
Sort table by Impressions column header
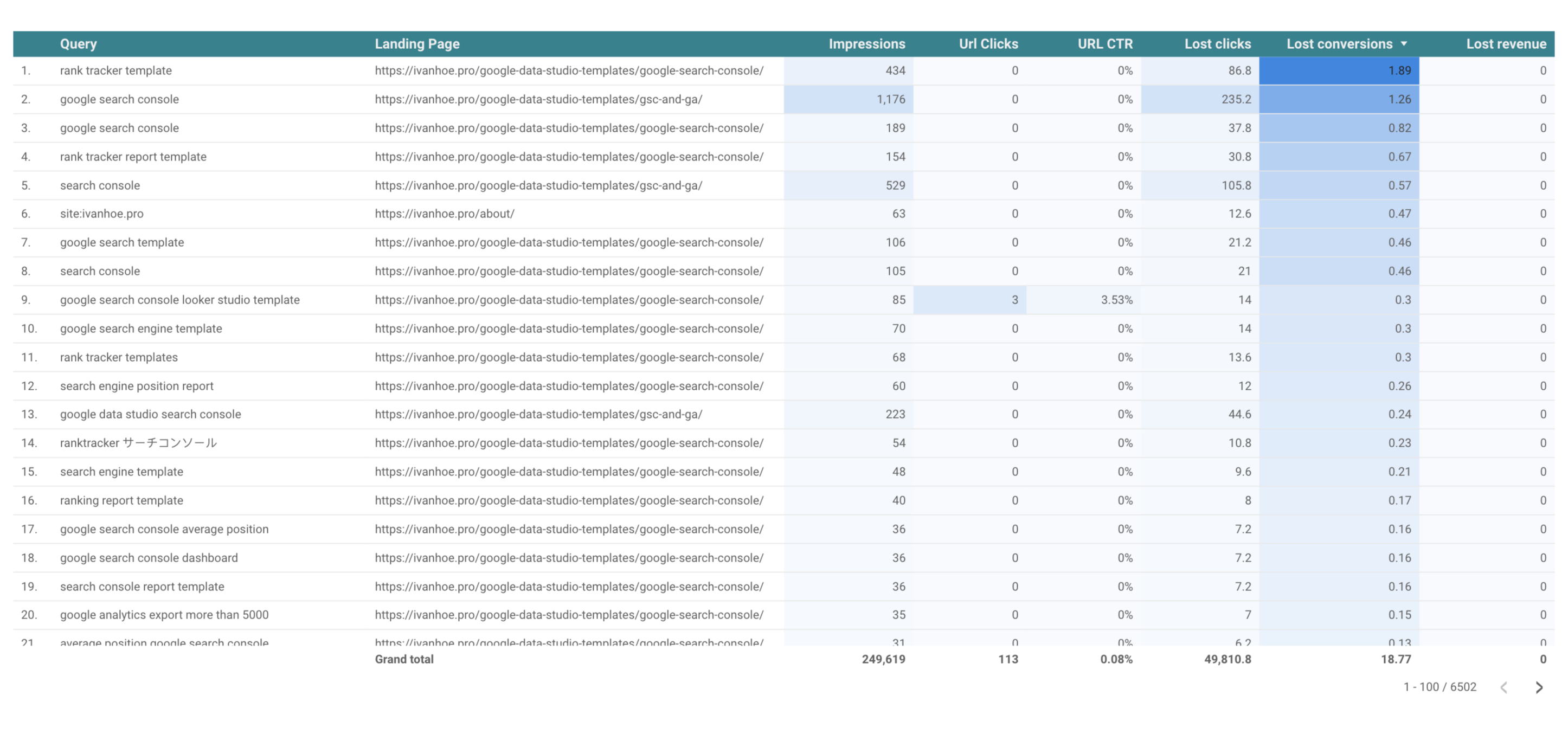[x=867, y=44]
